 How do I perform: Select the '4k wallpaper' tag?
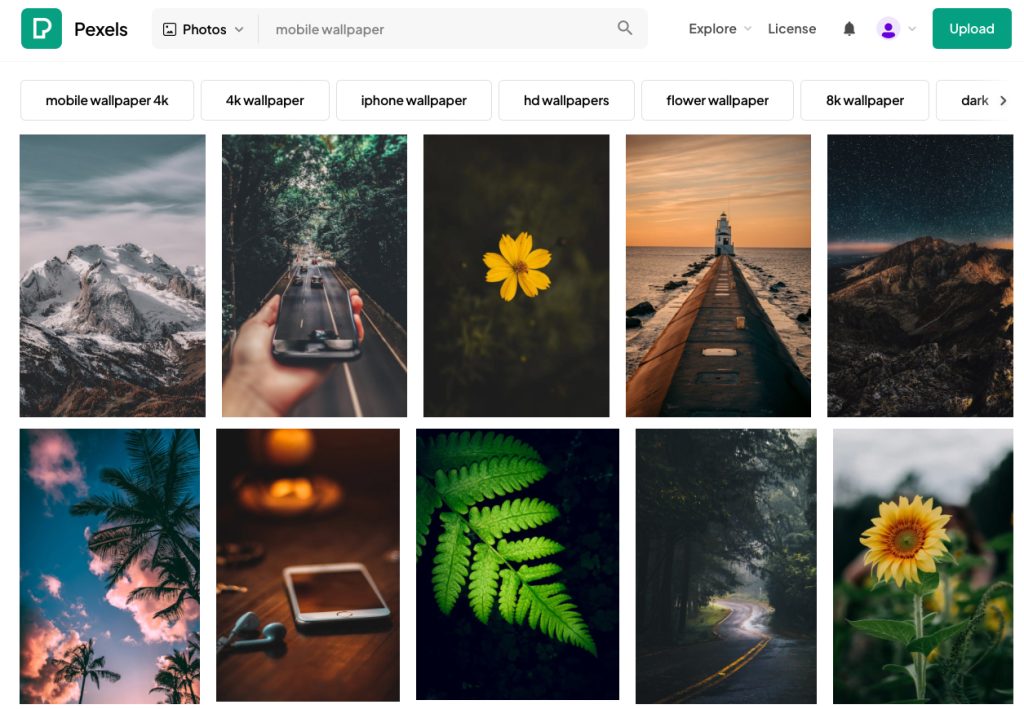click(x=265, y=100)
